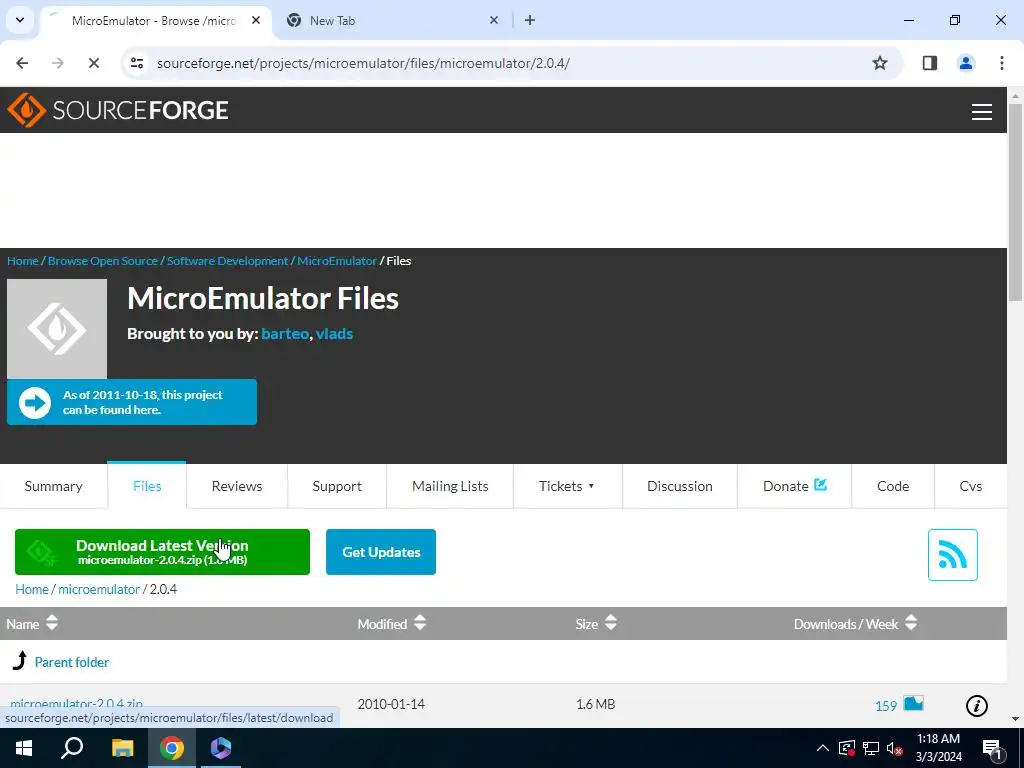This screenshot has width=1024, height=768.
Task: Open the Summary tab
Action: 54,486
